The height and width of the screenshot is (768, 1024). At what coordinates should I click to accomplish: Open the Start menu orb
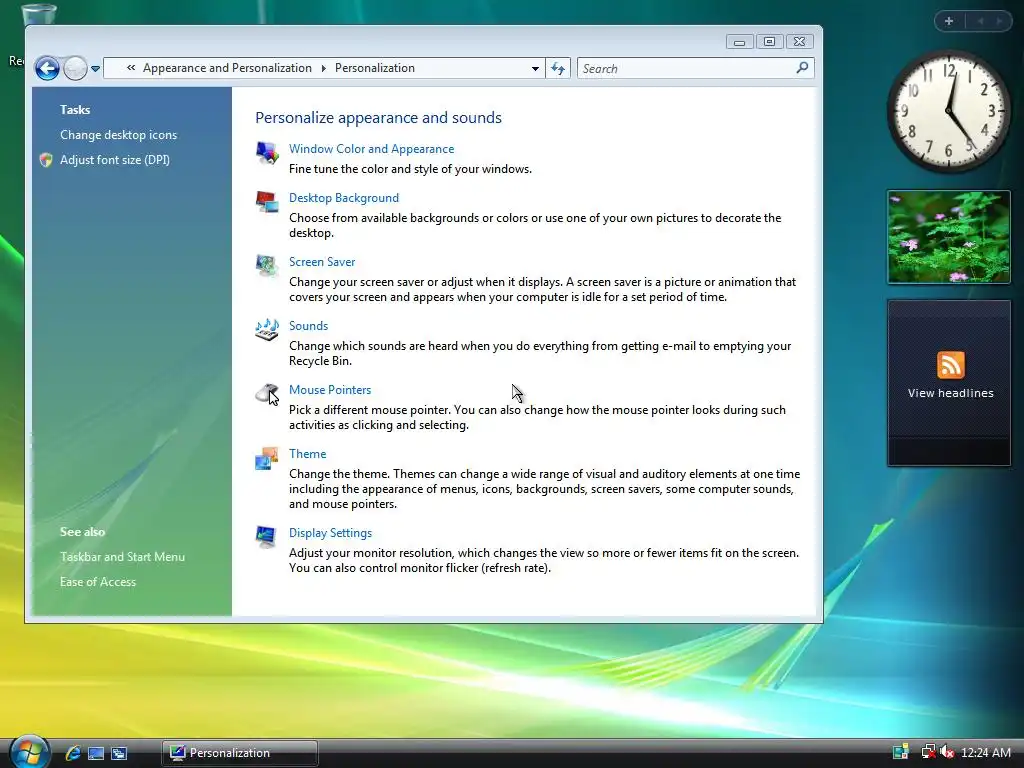tap(29, 752)
